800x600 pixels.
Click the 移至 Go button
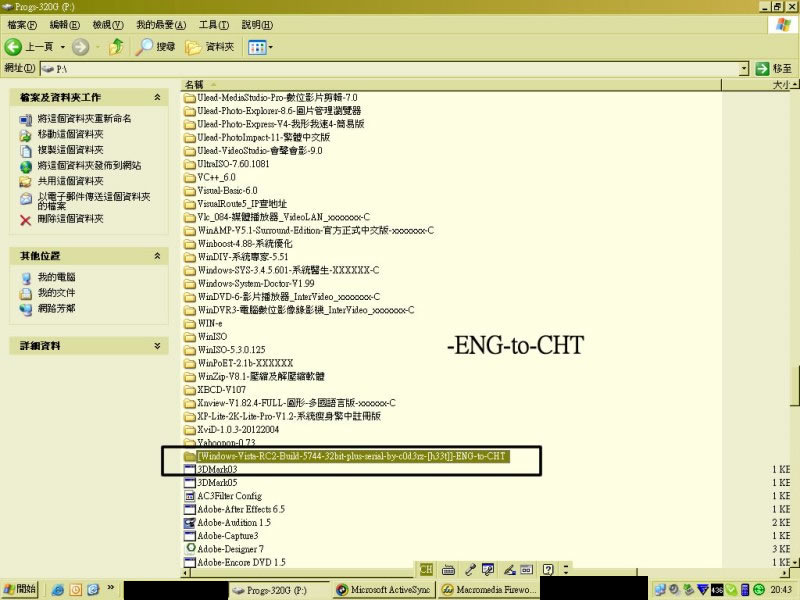pos(773,68)
